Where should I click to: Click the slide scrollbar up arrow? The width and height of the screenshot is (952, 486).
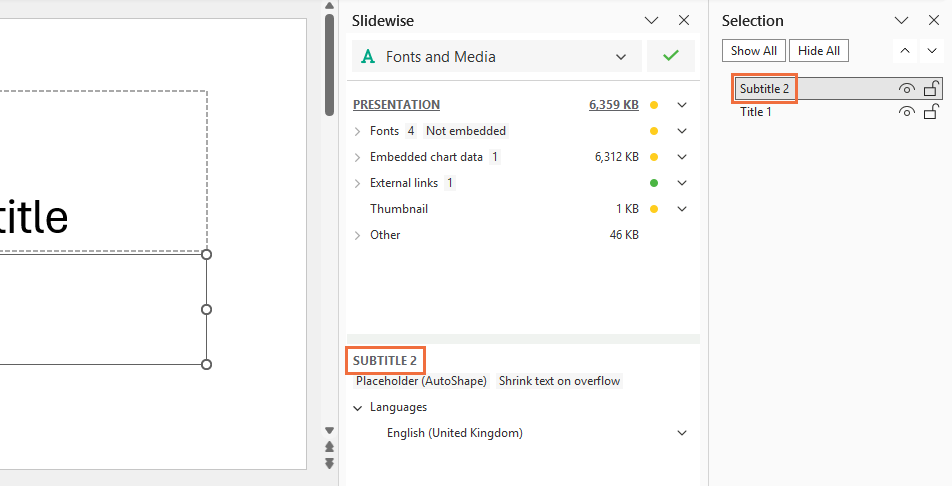coord(329,6)
